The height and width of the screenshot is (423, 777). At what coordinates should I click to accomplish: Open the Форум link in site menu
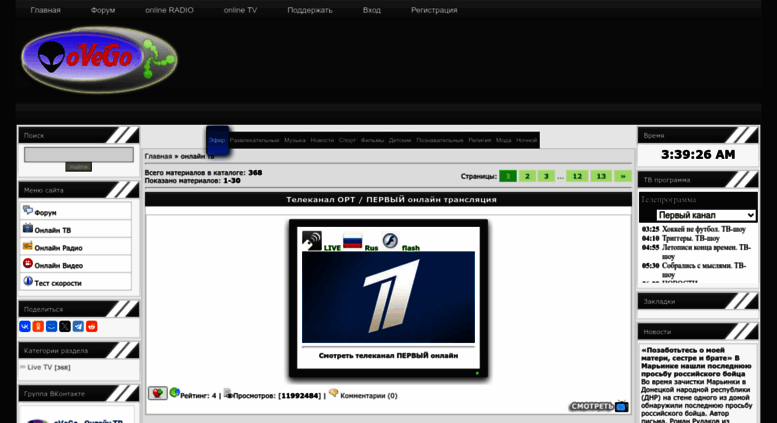tap(46, 212)
